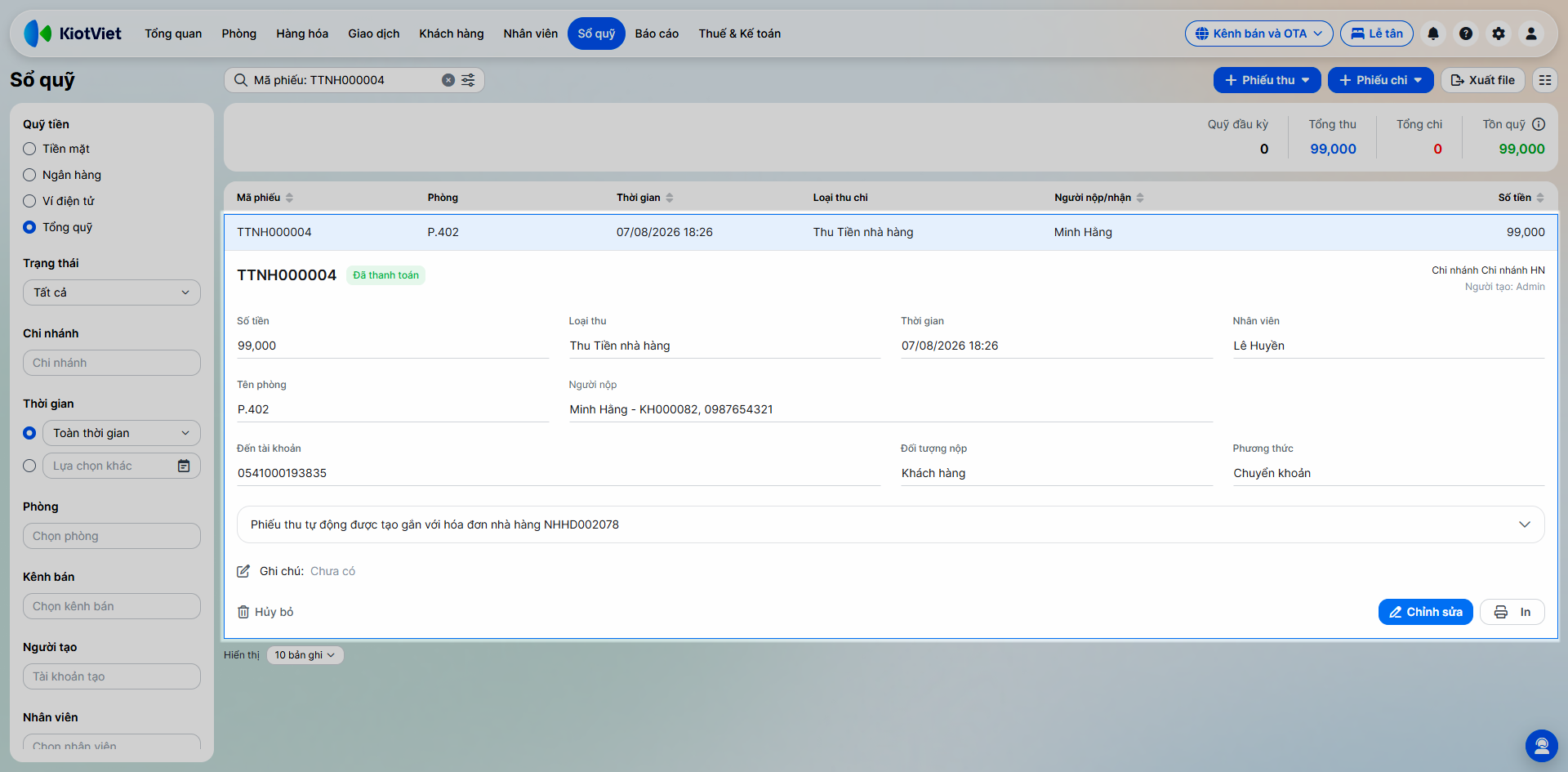
Task: Select the Lựa chọn khác time radio
Action: (x=29, y=466)
